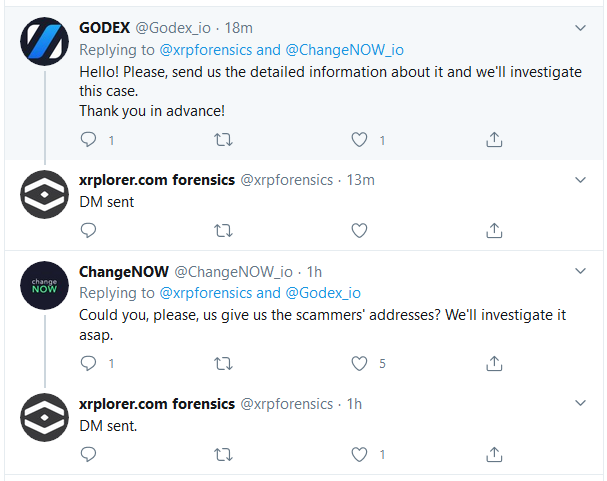Expand options for xrpforensics 13m tweet
Image resolution: width=607 pixels, height=481 pixels.
581,180
